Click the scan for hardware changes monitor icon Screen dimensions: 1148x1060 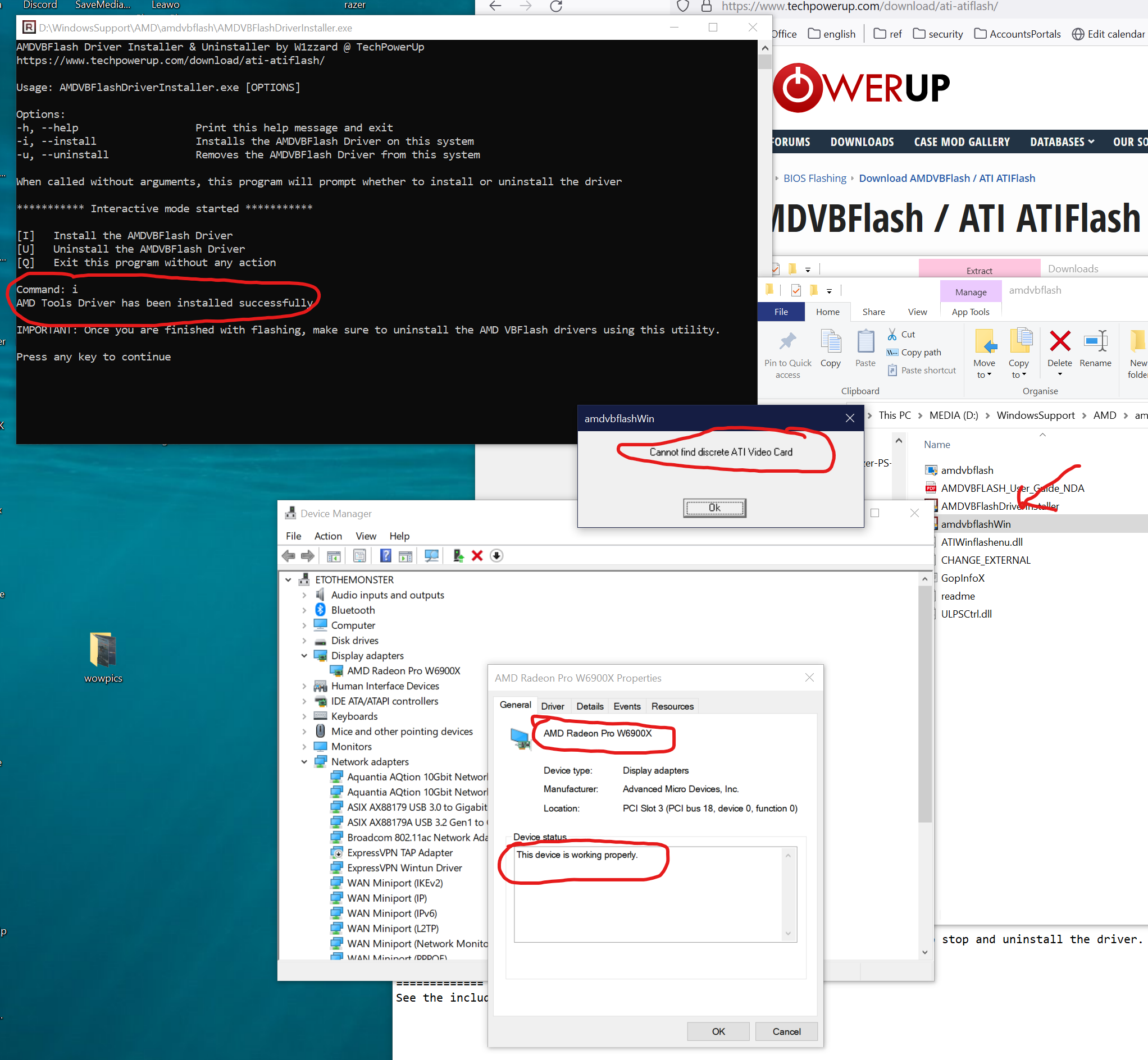(431, 555)
